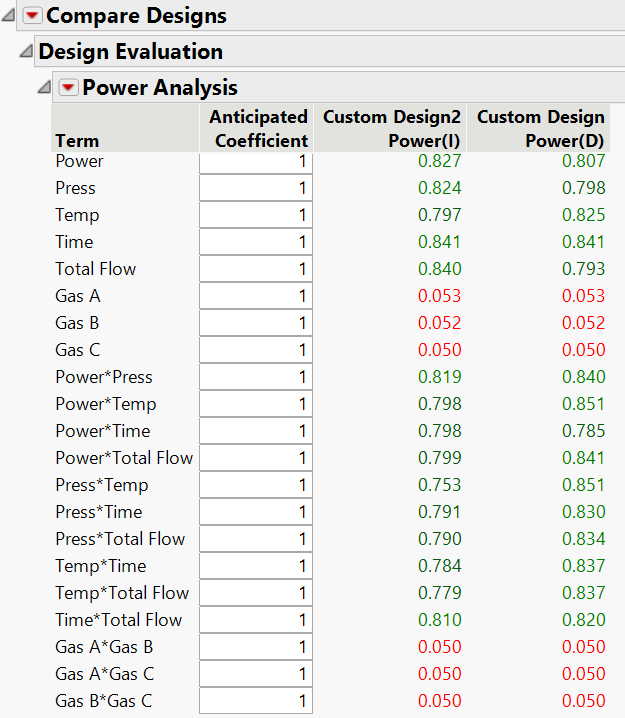Screen dimensions: 625x718
Task: Edit the Temp anticipated coefficient box
Action: point(256,215)
